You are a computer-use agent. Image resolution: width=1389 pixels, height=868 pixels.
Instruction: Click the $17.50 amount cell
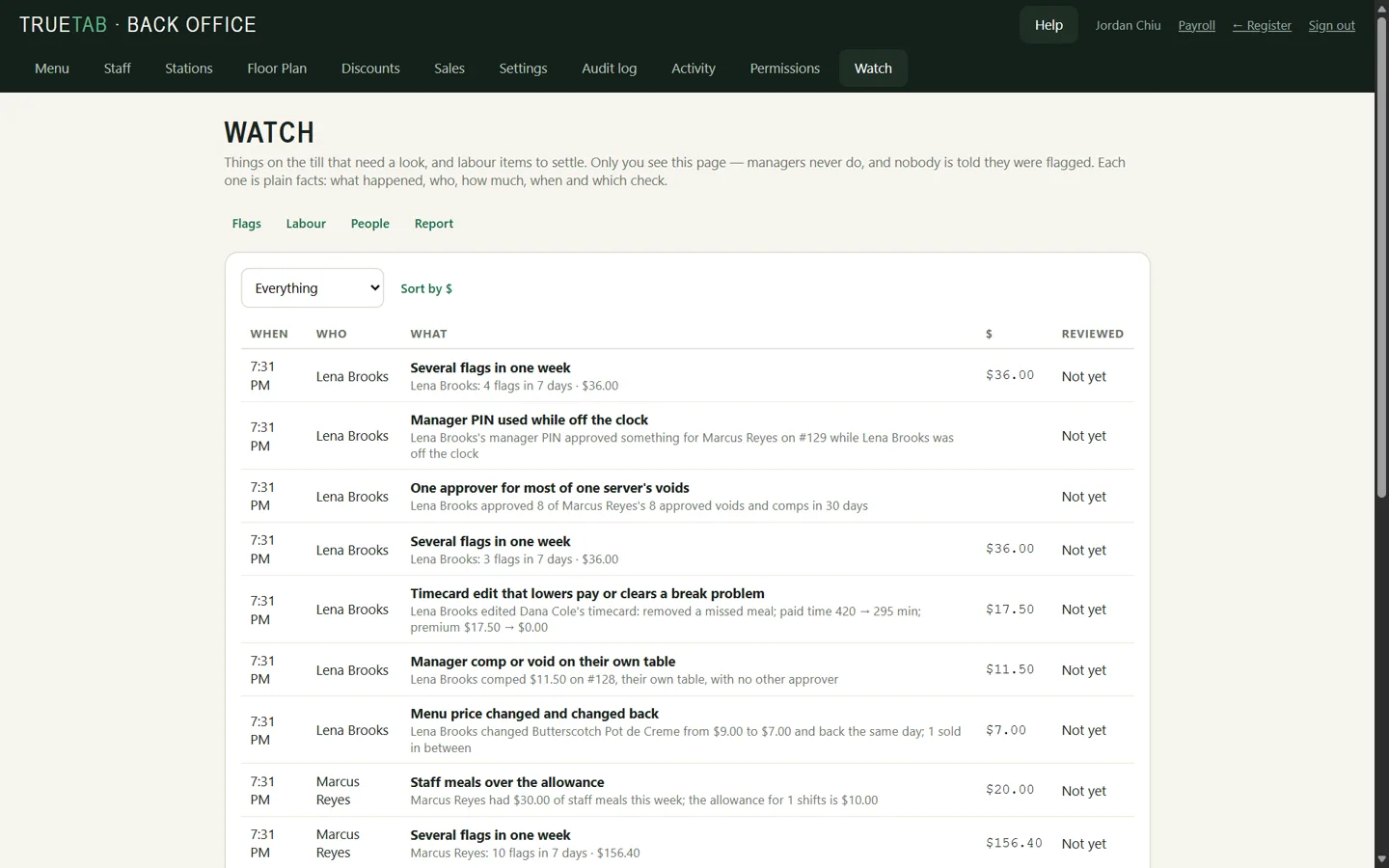tap(1010, 610)
